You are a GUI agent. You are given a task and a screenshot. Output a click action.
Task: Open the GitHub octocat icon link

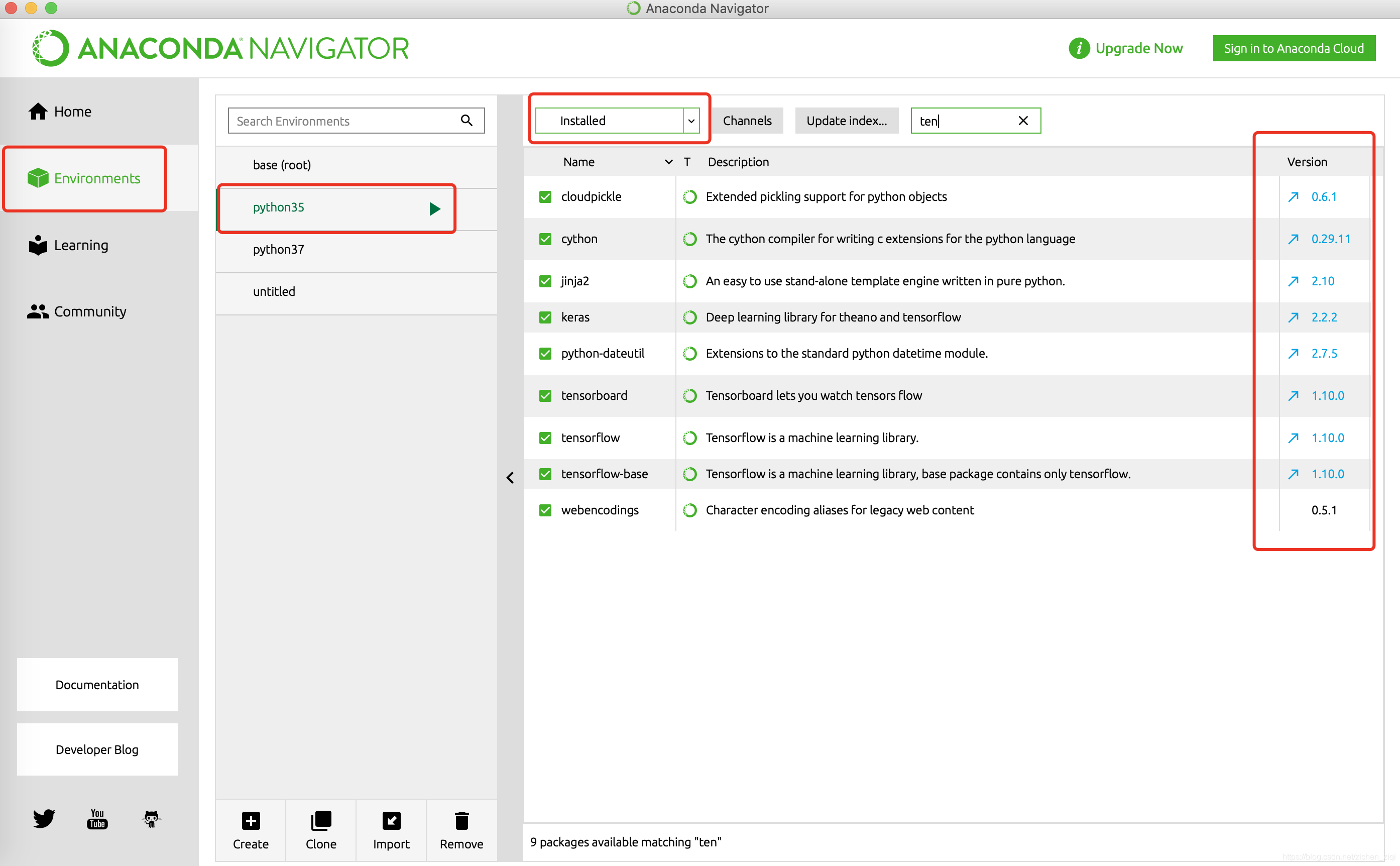[151, 818]
